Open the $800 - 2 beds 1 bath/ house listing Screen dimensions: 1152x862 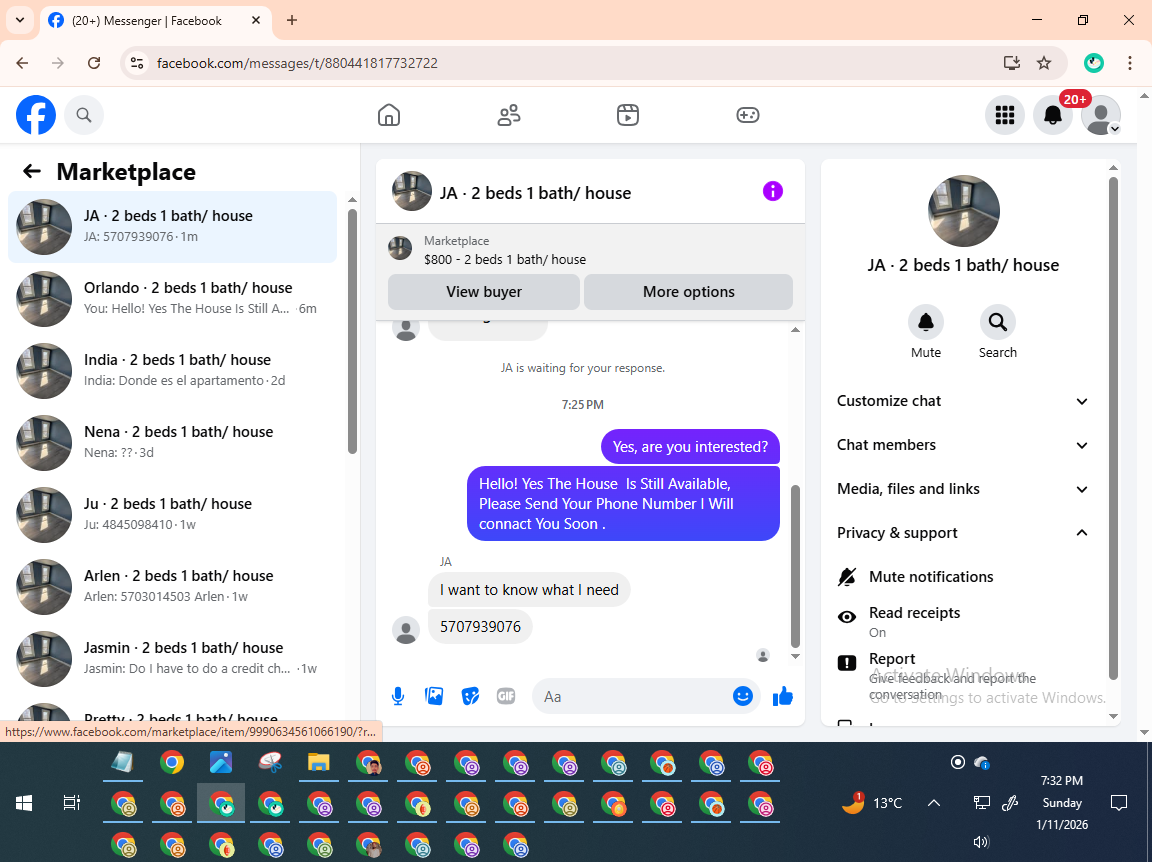coord(505,259)
